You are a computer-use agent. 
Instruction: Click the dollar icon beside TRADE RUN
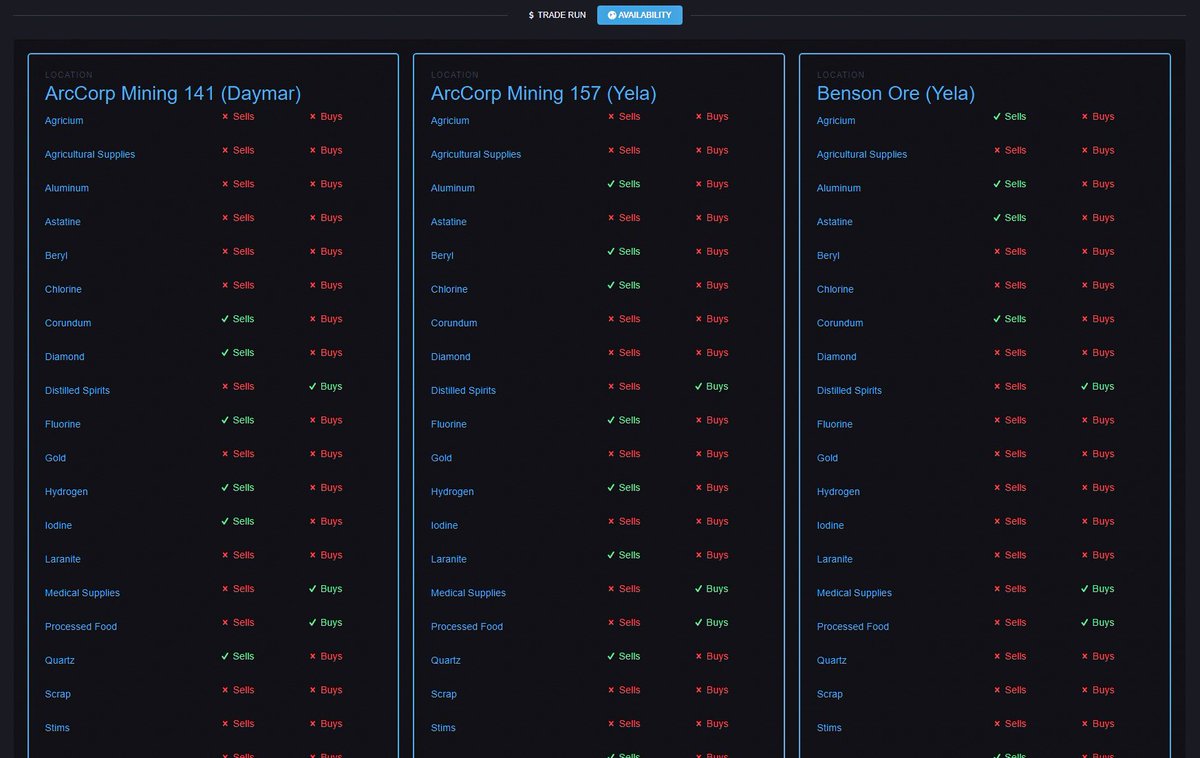[529, 14]
